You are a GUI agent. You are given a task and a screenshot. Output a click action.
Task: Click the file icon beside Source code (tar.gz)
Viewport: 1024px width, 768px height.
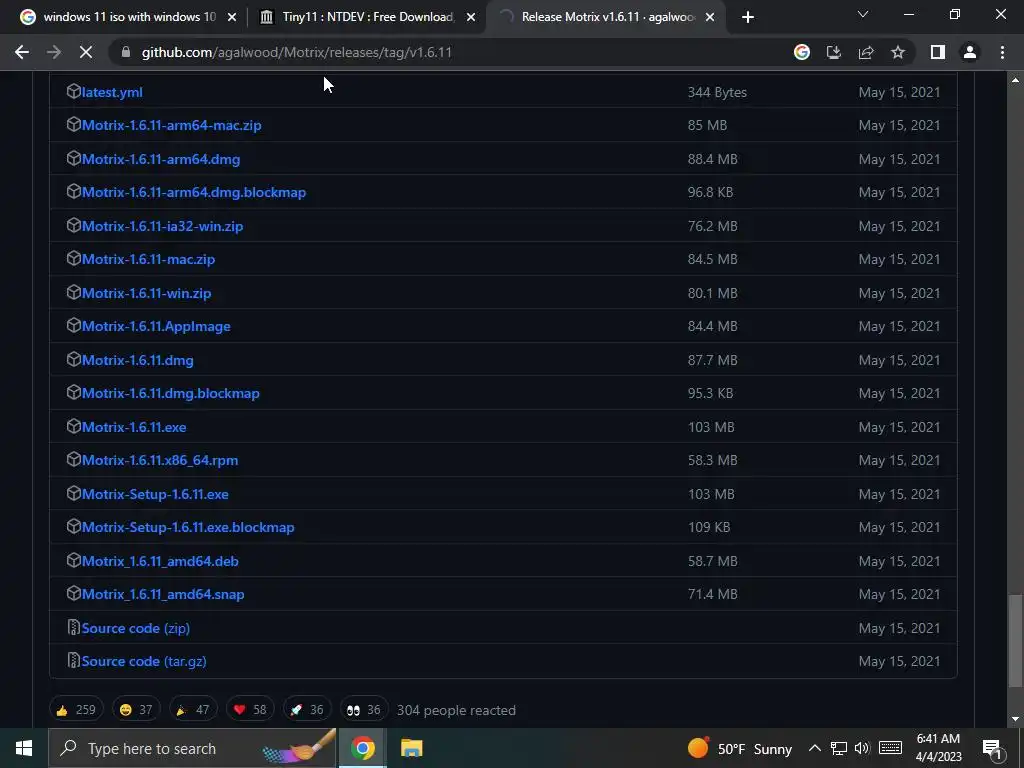(74, 661)
